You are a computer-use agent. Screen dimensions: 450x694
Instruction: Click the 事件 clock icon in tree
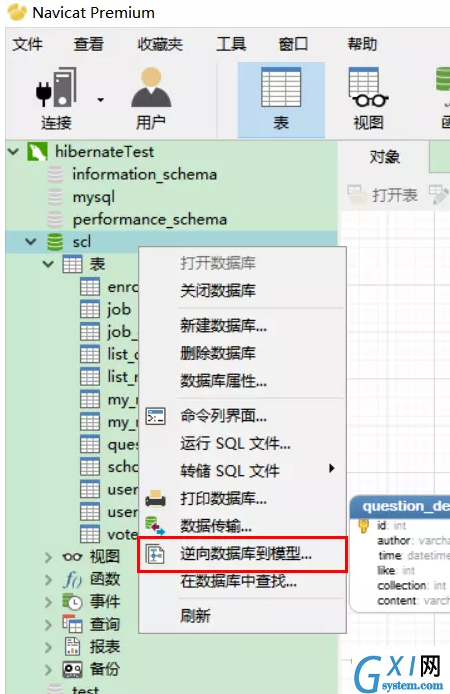[x=72, y=602]
